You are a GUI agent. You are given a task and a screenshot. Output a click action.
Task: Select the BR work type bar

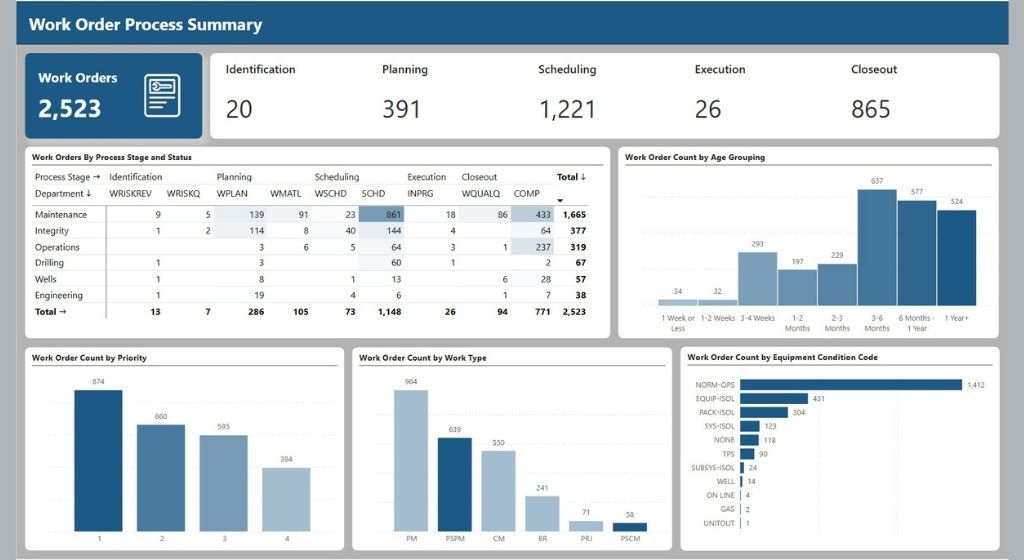[542, 514]
